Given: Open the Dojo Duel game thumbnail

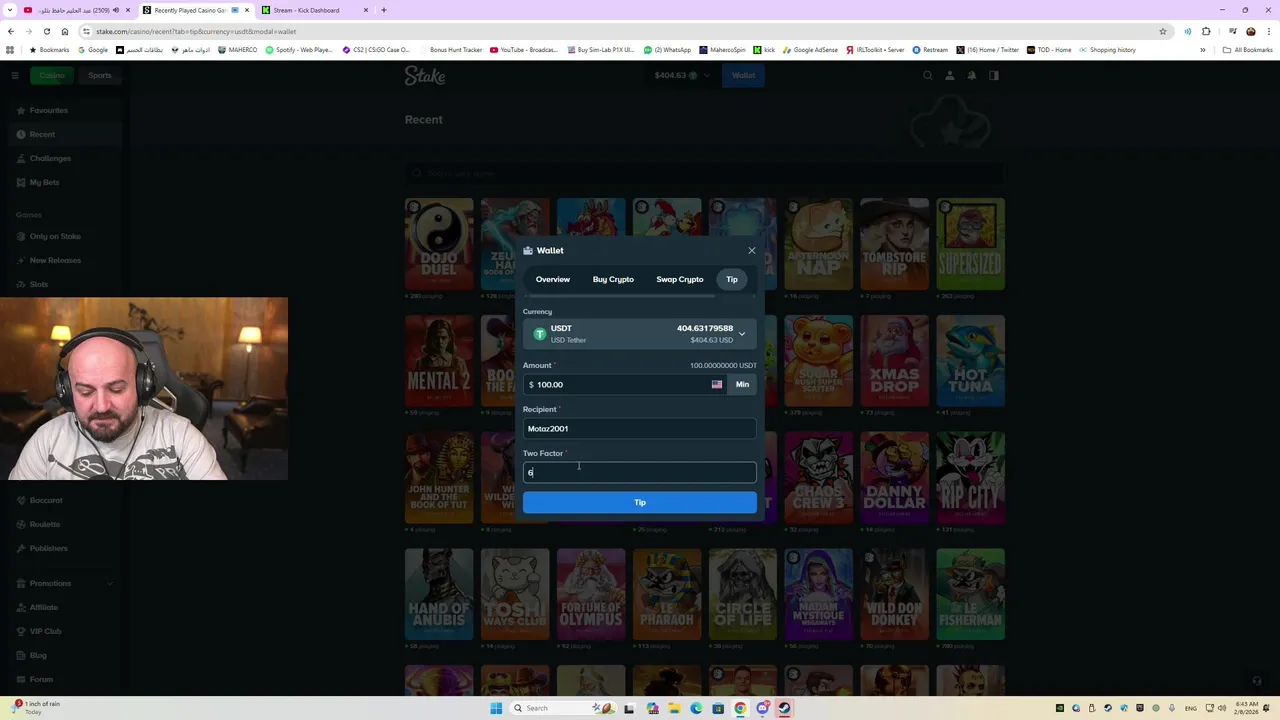Looking at the screenshot, I should coord(439,244).
